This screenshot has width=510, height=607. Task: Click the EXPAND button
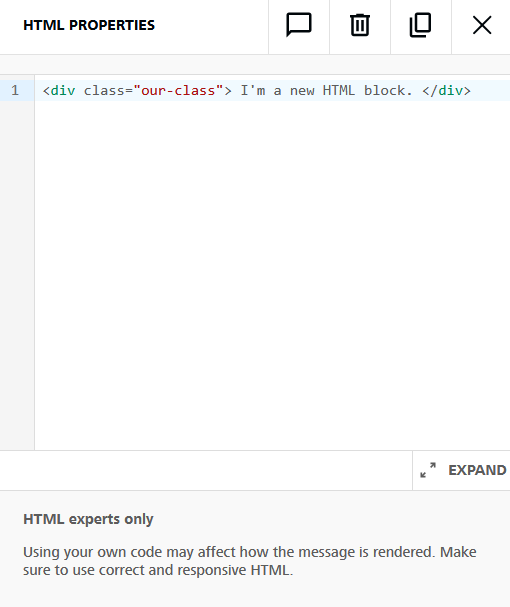coord(461,470)
